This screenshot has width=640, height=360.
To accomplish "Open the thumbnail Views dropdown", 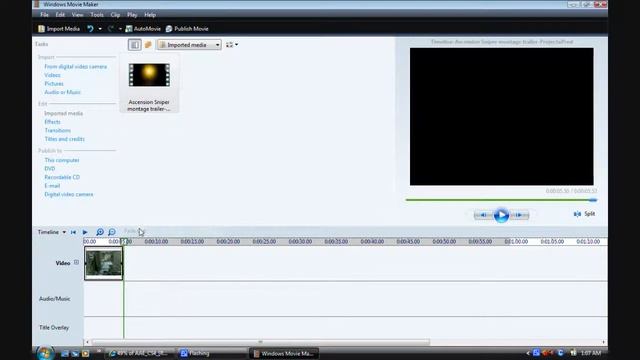I will tap(232, 44).
